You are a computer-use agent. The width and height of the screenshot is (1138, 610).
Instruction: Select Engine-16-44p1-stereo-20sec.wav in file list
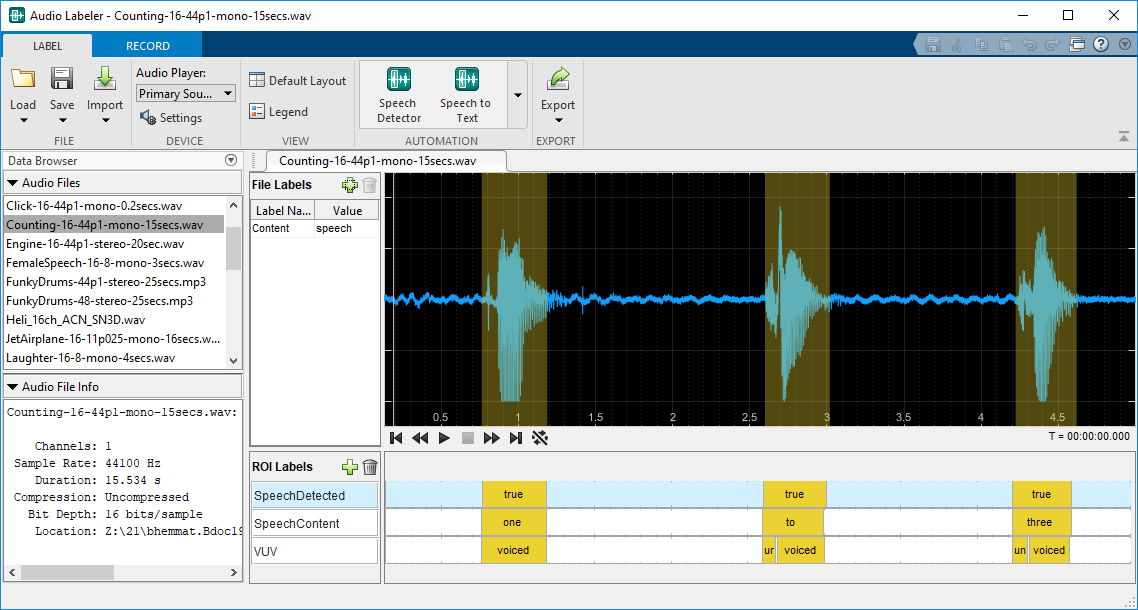(x=95, y=244)
